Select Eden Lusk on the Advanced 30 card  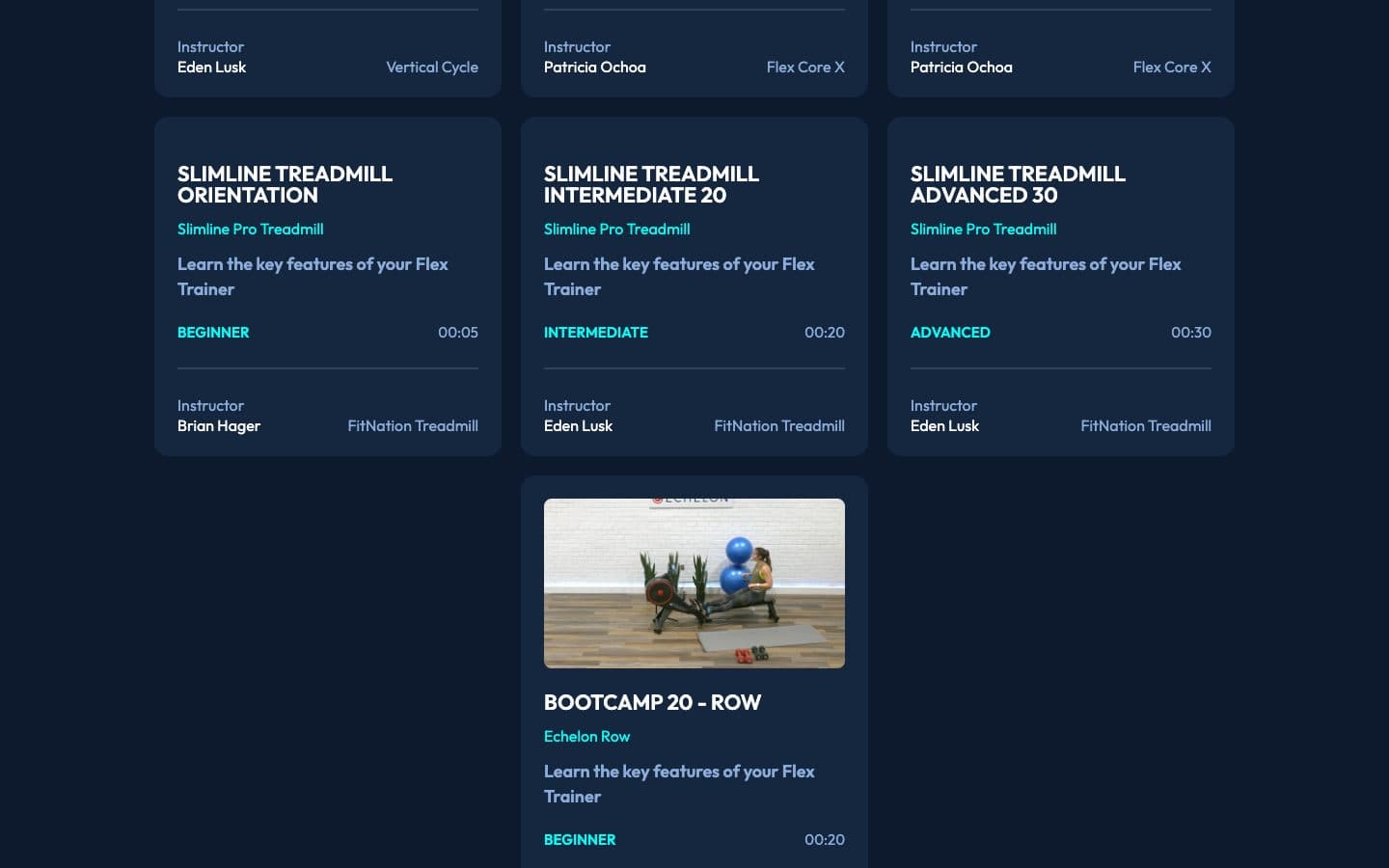(x=944, y=425)
